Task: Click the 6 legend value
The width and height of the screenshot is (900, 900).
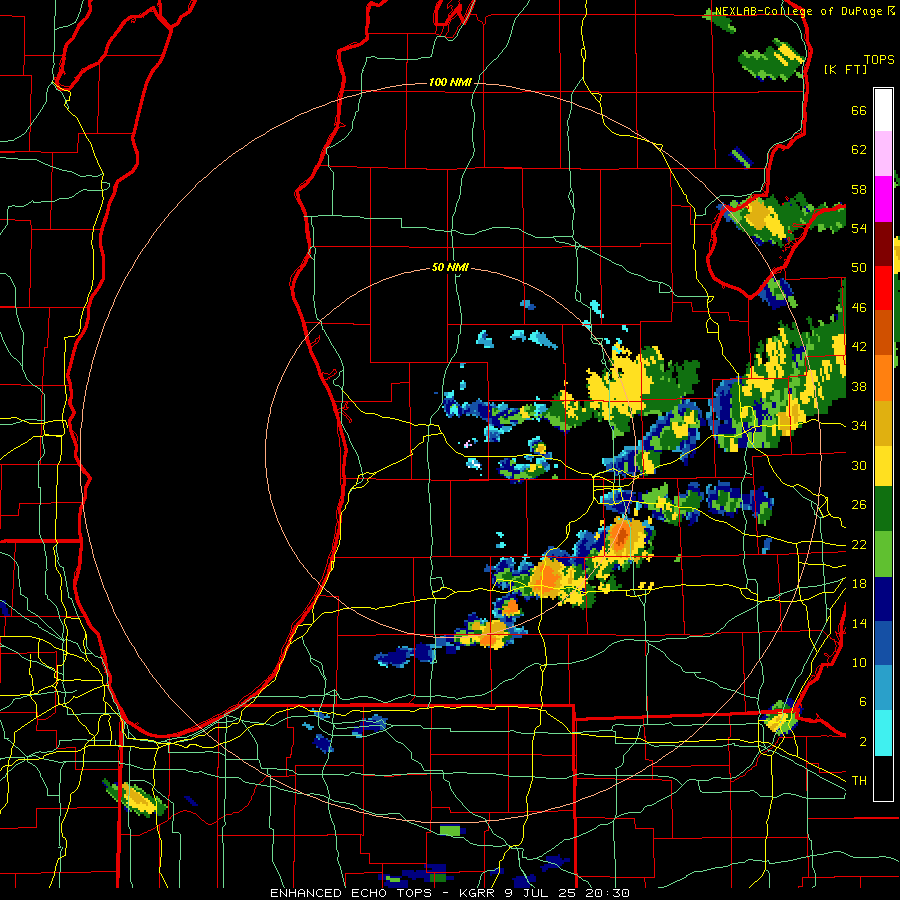Action: (x=862, y=702)
